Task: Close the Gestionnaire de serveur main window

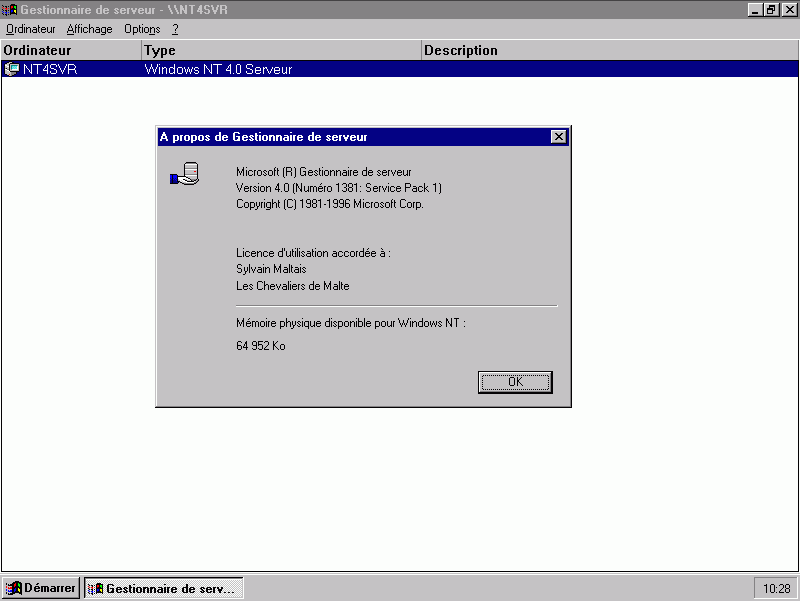Action: click(789, 9)
